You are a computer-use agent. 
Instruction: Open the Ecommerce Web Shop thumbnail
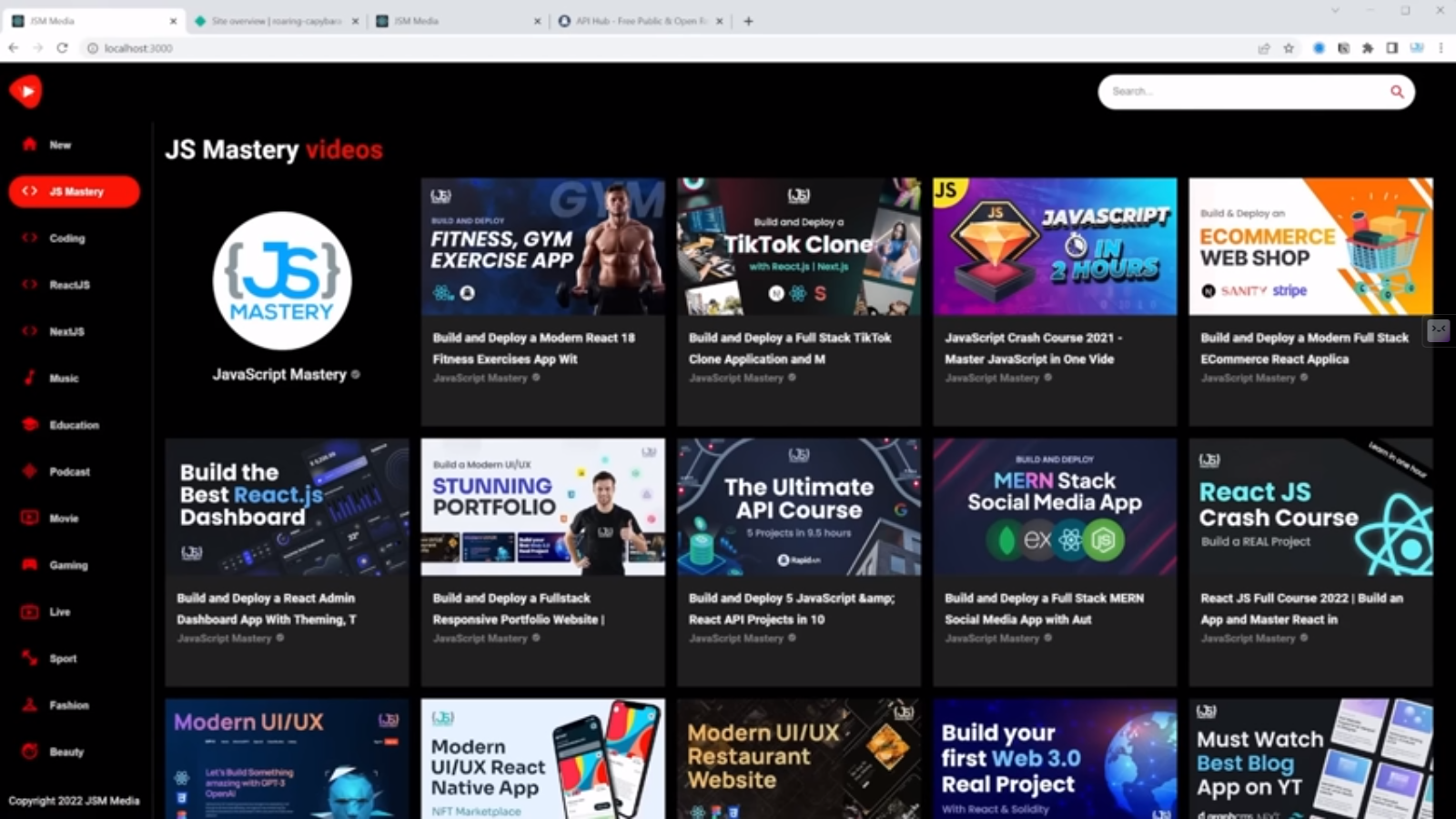(x=1310, y=247)
